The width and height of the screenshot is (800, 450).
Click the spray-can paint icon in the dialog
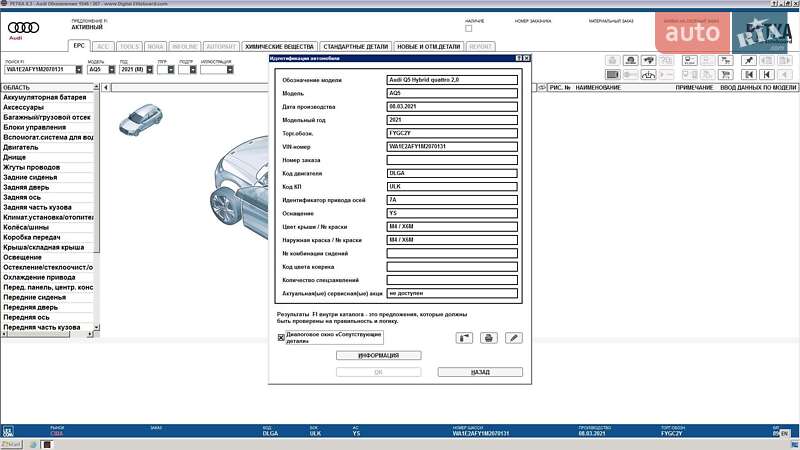click(x=464, y=338)
